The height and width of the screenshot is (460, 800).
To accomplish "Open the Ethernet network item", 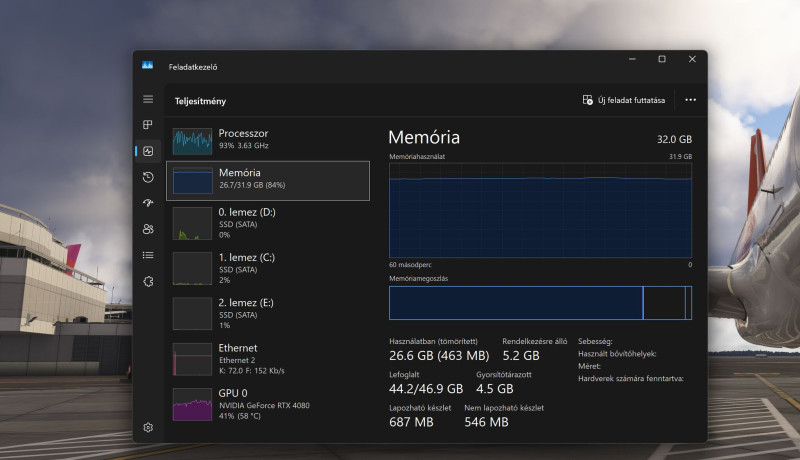I will 270,358.
